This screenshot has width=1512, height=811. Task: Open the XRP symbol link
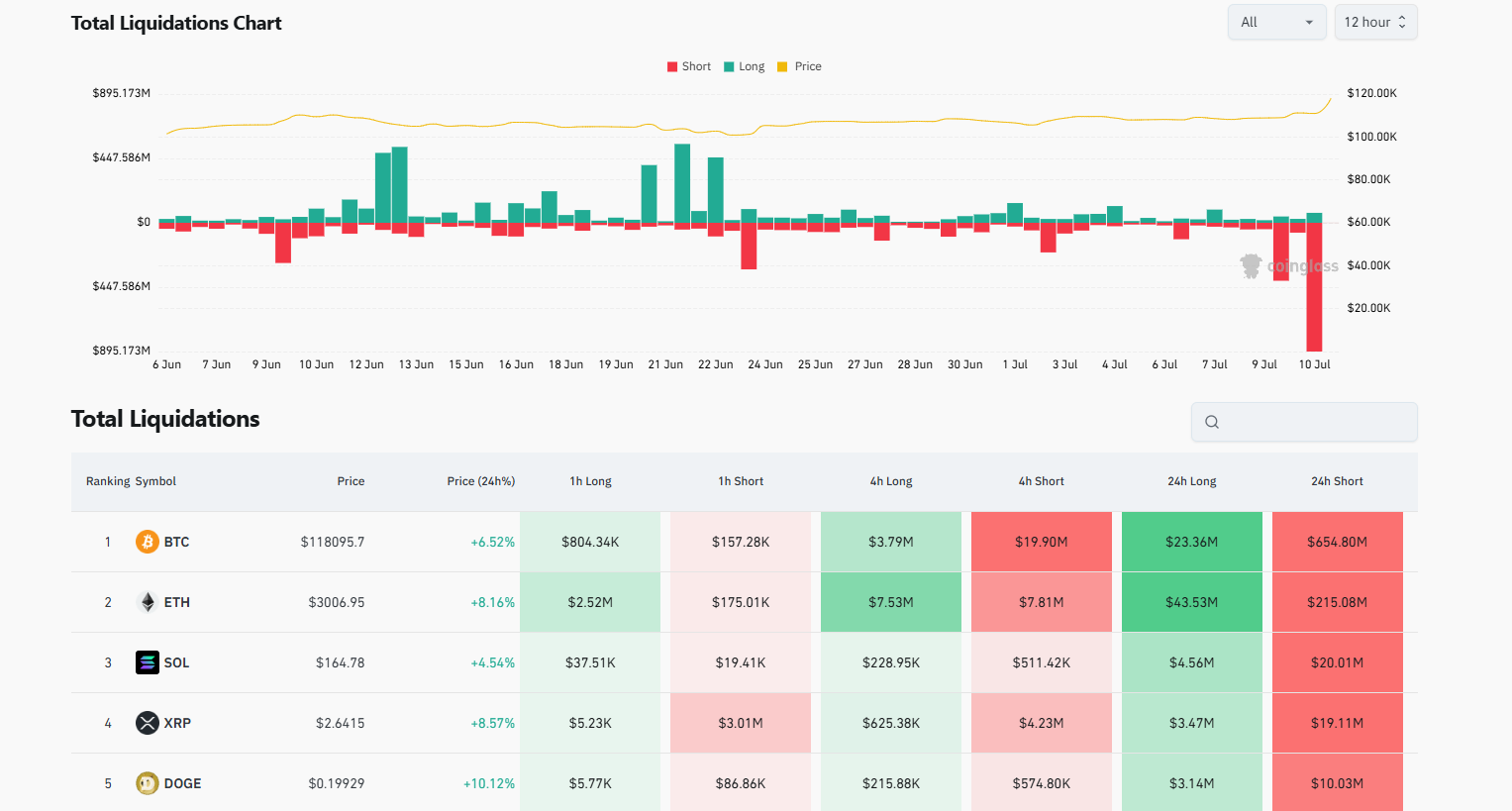point(177,723)
